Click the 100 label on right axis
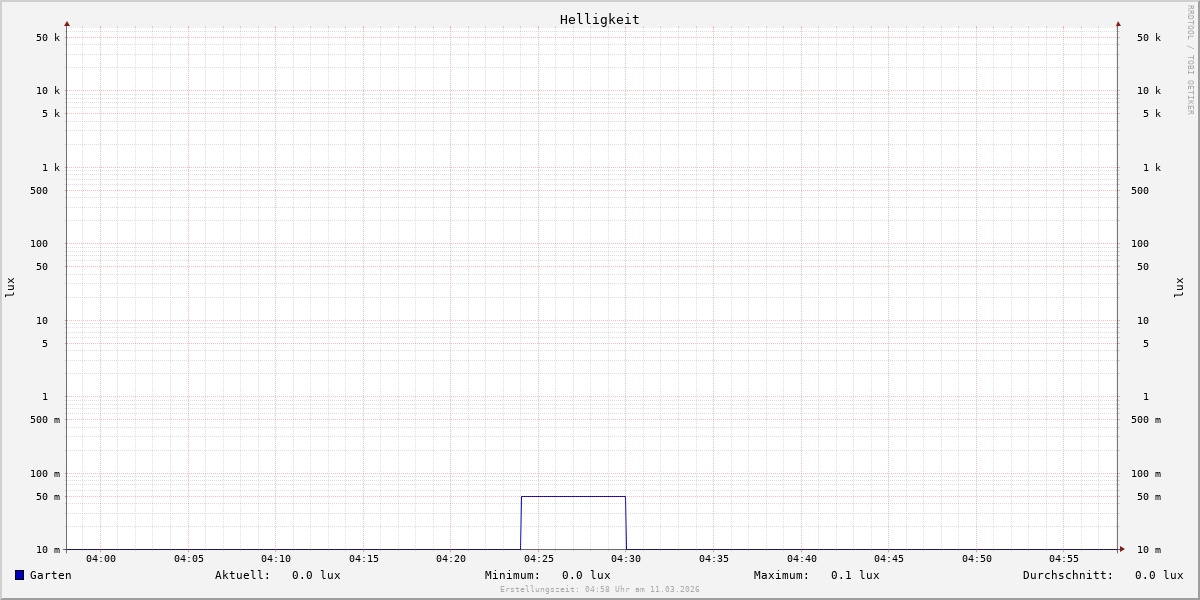Image resolution: width=1200 pixels, height=600 pixels. point(1140,244)
